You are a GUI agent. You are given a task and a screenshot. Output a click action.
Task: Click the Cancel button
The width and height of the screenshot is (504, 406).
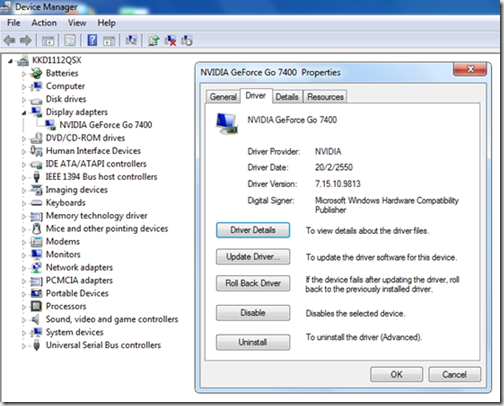[455, 374]
